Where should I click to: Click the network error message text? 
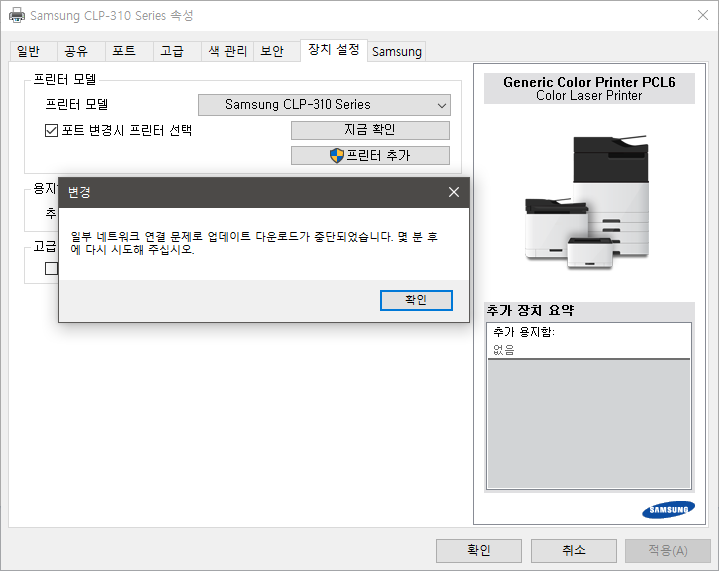pyautogui.click(x=254, y=243)
